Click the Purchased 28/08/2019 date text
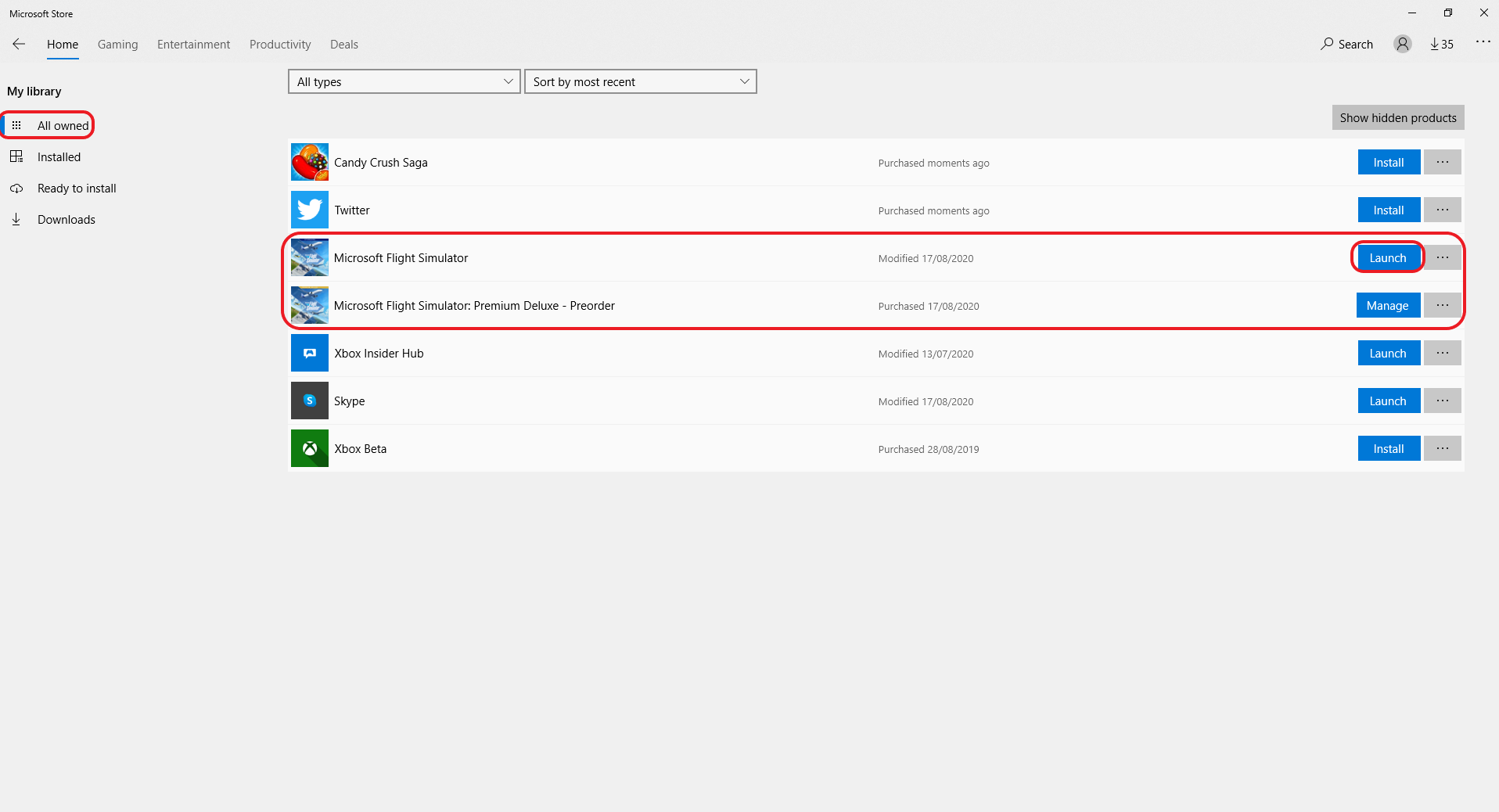This screenshot has width=1499, height=812. click(929, 450)
